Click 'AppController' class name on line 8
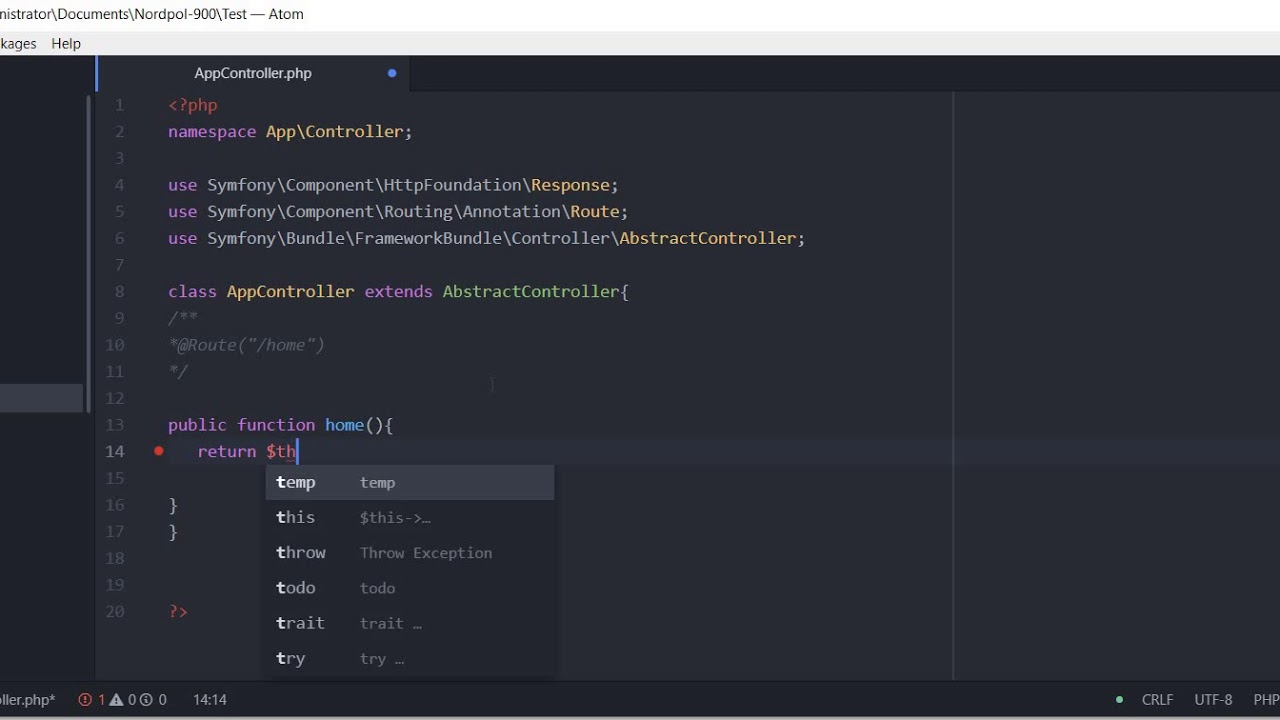The image size is (1280, 720). tap(290, 291)
